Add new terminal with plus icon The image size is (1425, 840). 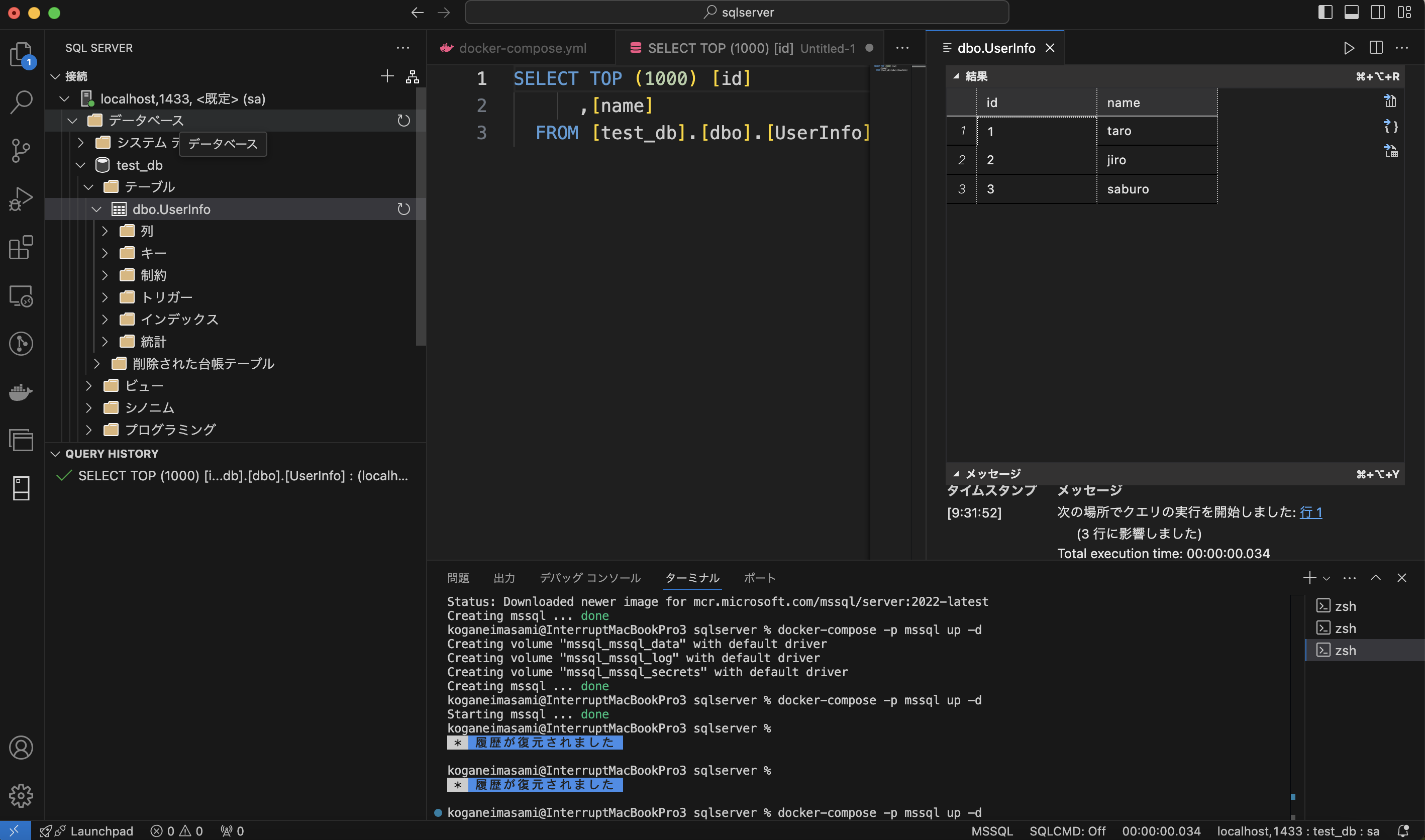pyautogui.click(x=1309, y=578)
